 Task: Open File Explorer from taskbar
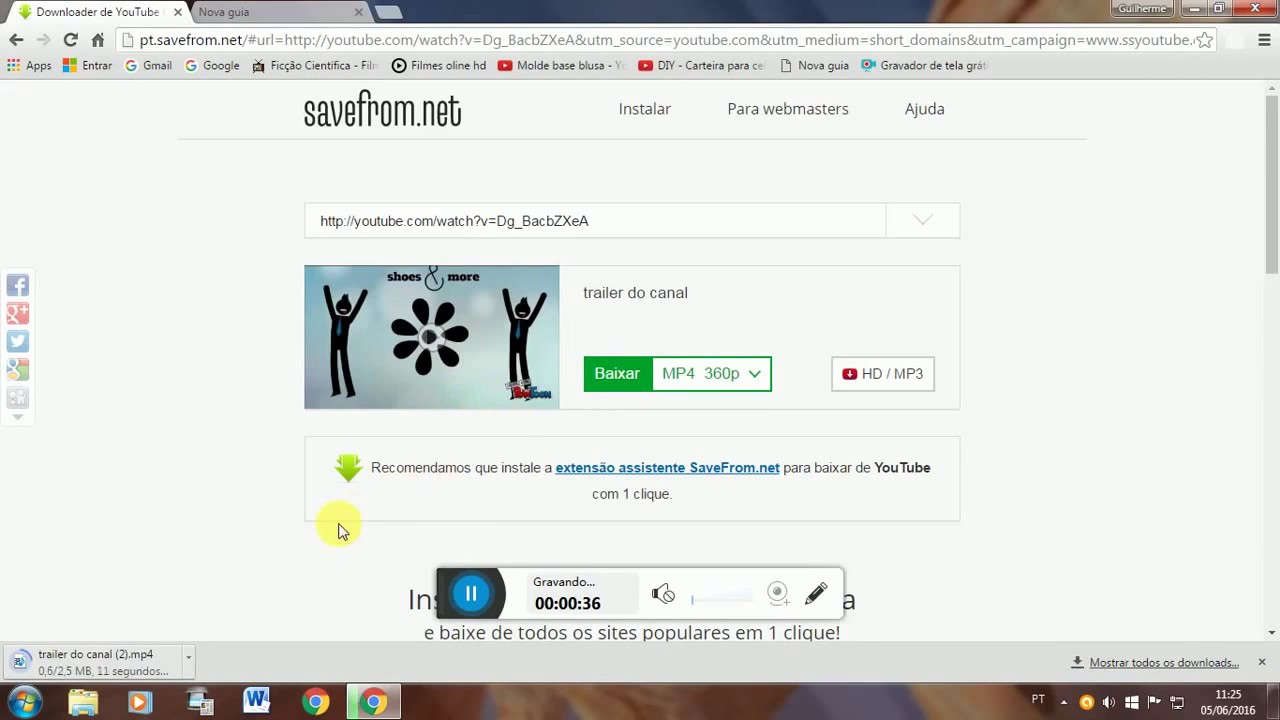click(x=83, y=702)
